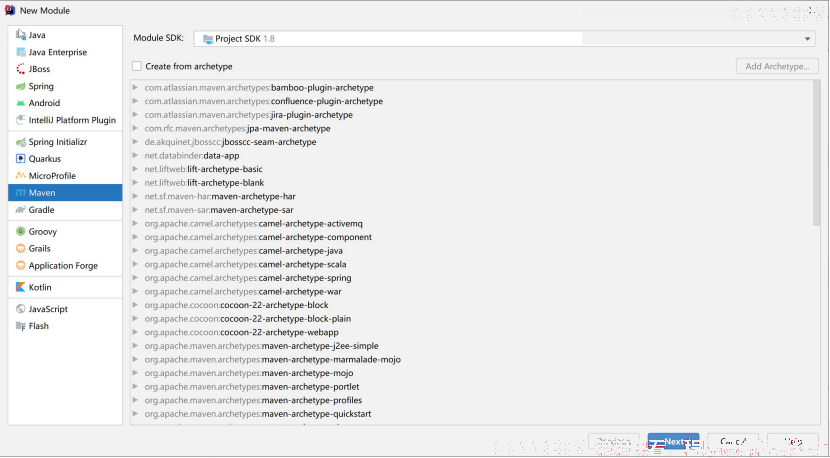Click the MicroProfile icon

[x=21, y=175]
